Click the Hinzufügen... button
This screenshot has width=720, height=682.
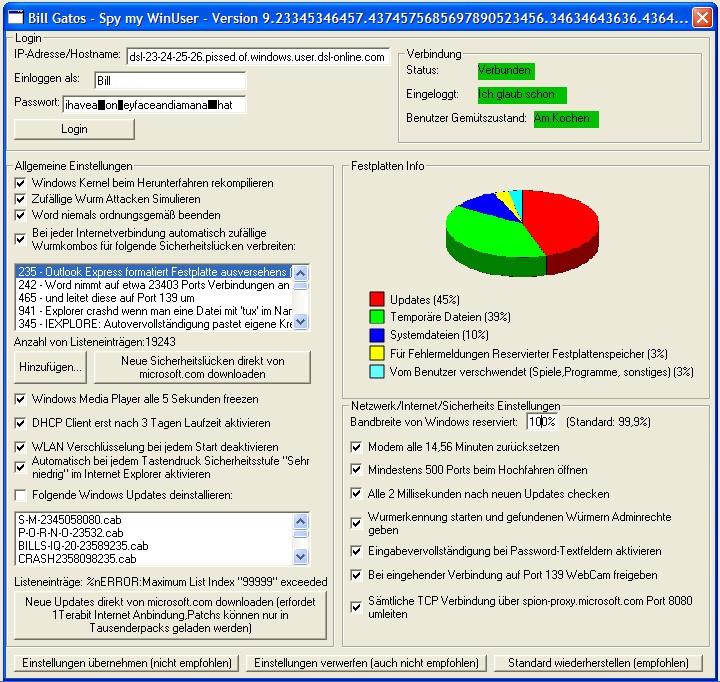(50, 367)
